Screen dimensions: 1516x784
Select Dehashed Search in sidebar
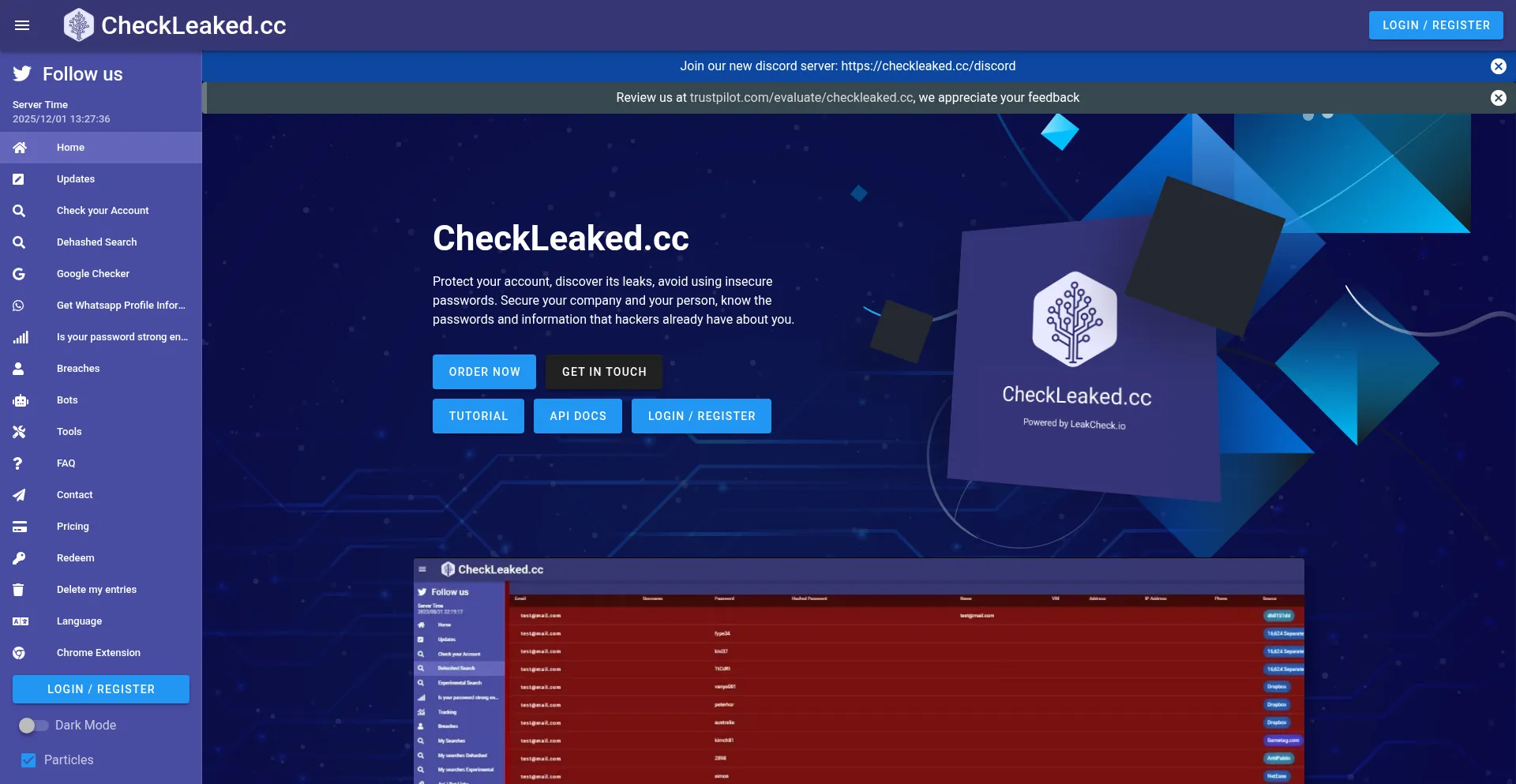click(96, 242)
